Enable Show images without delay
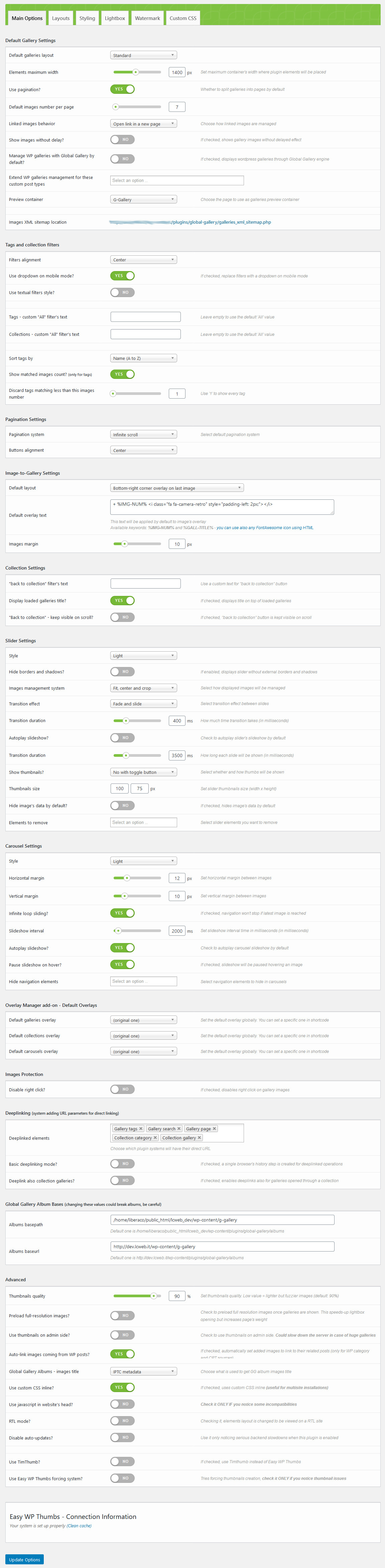This screenshot has width=385, height=1568. pos(122,140)
